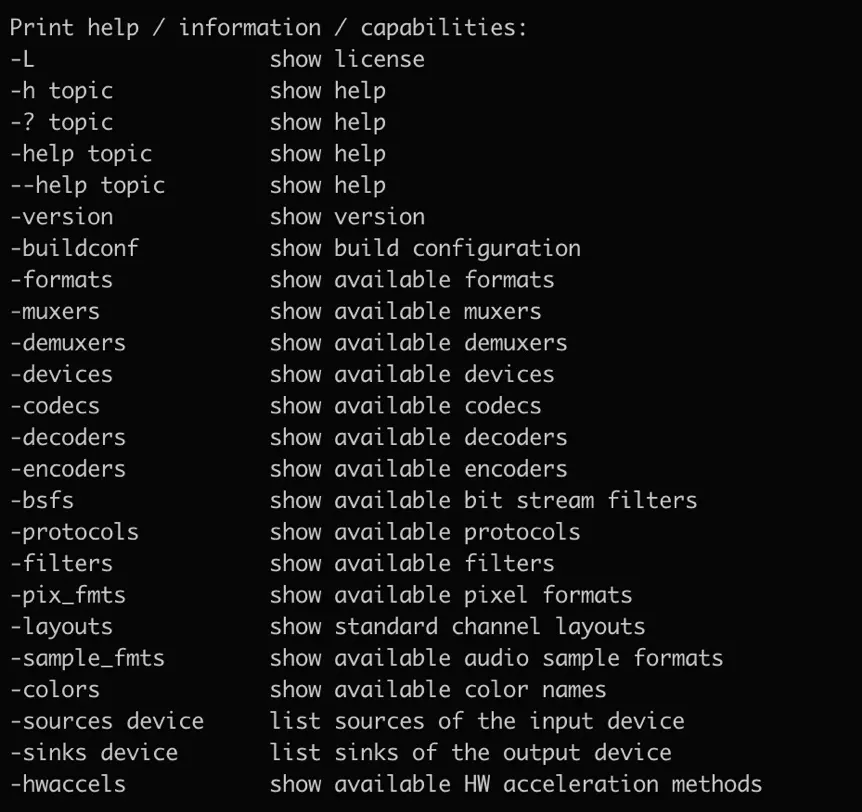
Task: Select the -demuxers flag text
Action: pyautogui.click(x=68, y=343)
